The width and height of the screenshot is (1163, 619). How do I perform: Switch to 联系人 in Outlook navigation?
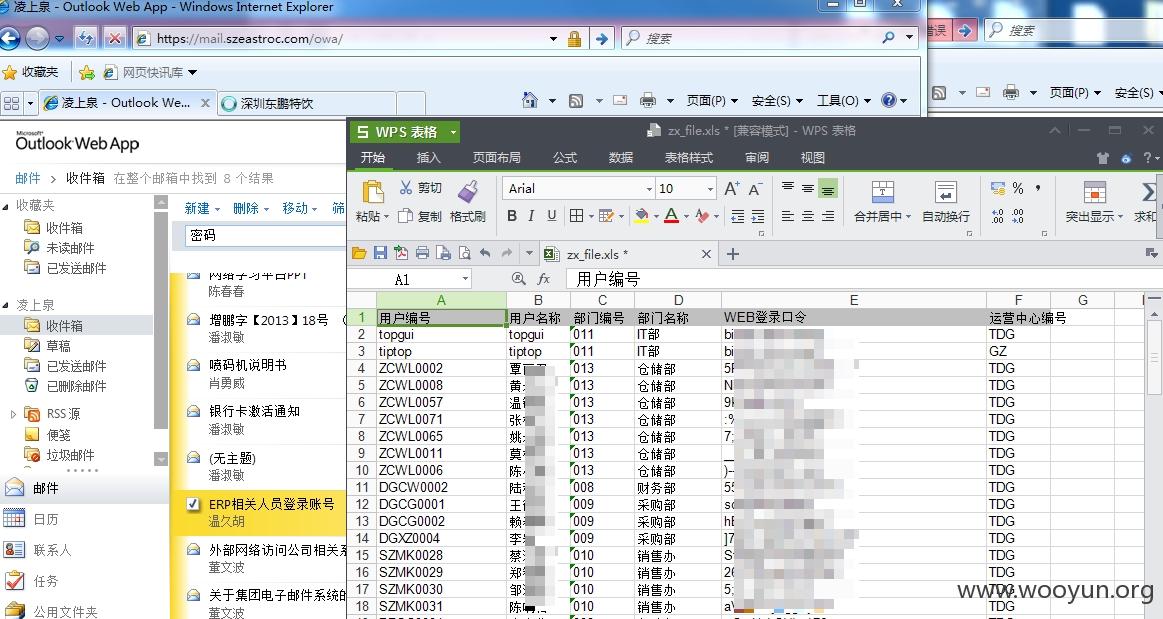[x=52, y=550]
